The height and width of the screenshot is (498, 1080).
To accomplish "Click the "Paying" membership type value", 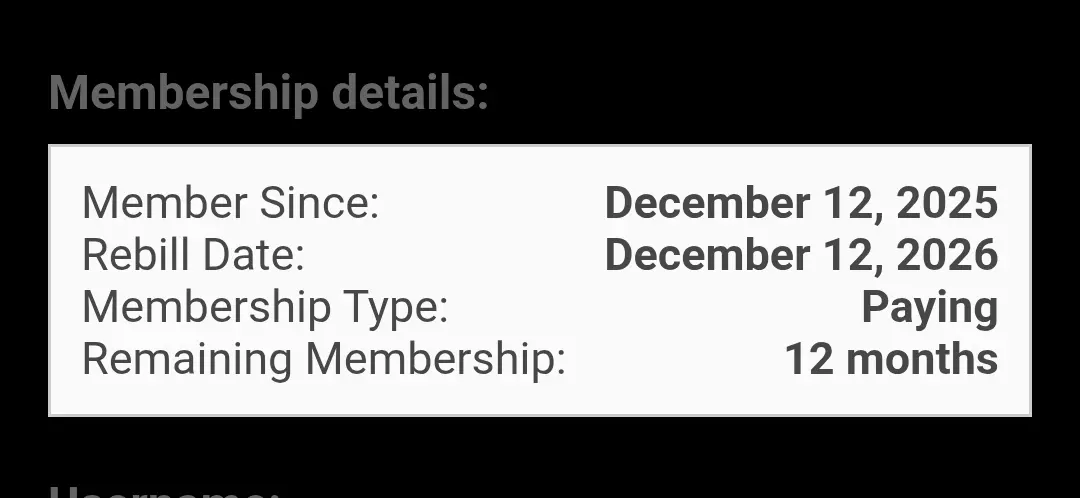I will click(930, 309).
